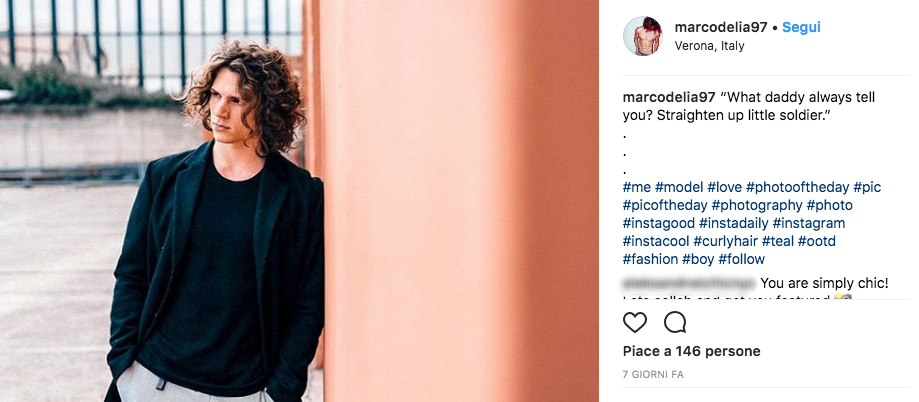This screenshot has height=402, width=919.
Task: Open Verona, Italy location link
Action: tap(709, 46)
